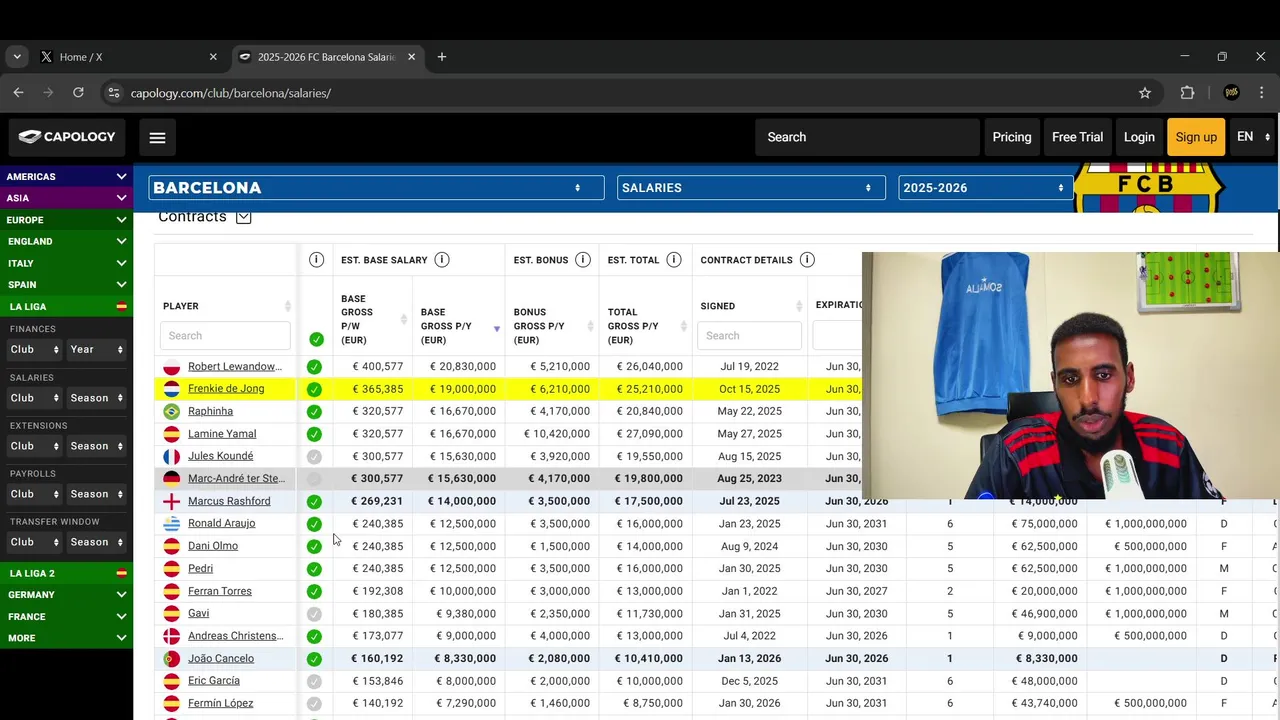Click the Chrome profile avatar
The height and width of the screenshot is (720, 1280).
[x=1232, y=93]
